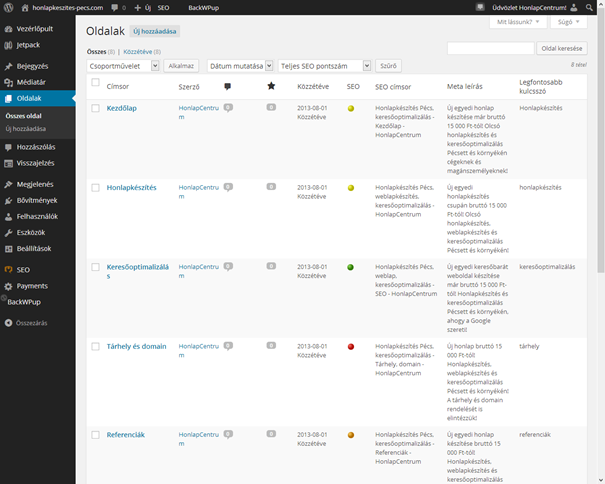
Task: Open the SEO admin bar menu
Action: point(163,8)
